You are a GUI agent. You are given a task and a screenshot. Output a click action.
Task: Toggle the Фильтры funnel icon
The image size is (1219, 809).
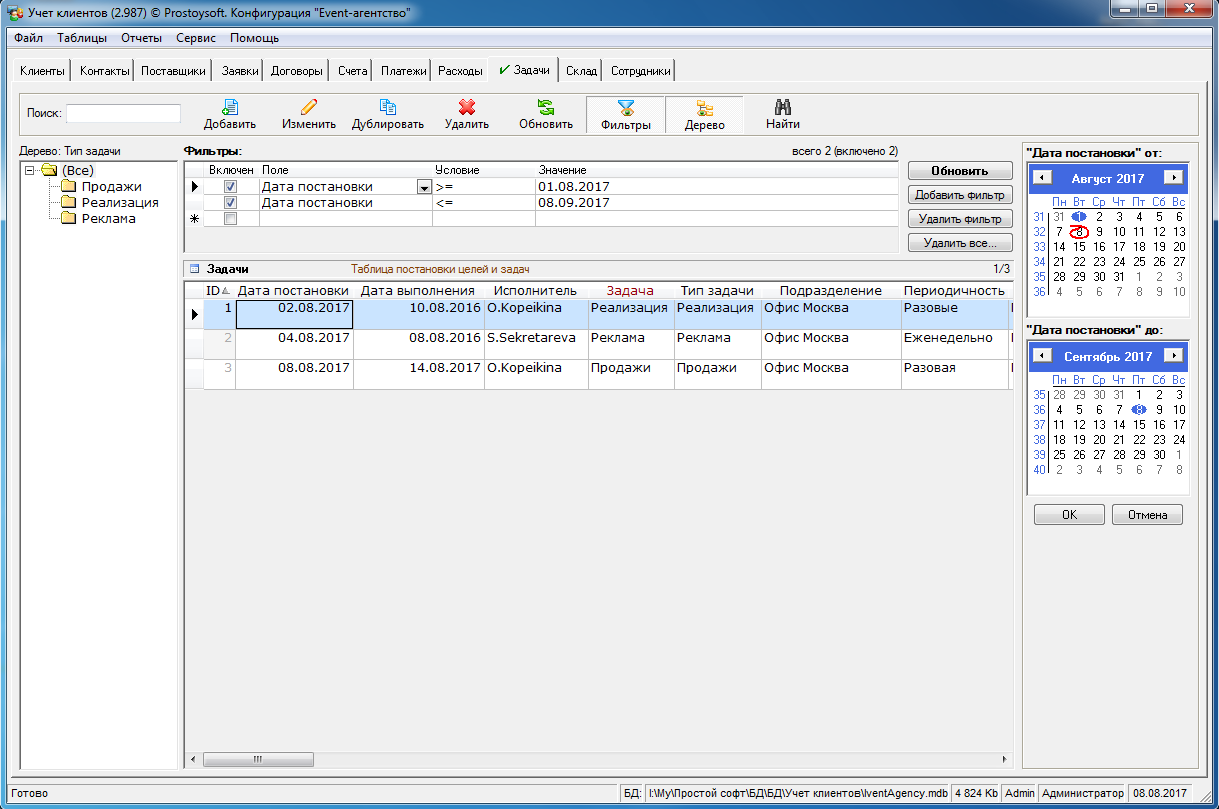[x=626, y=108]
